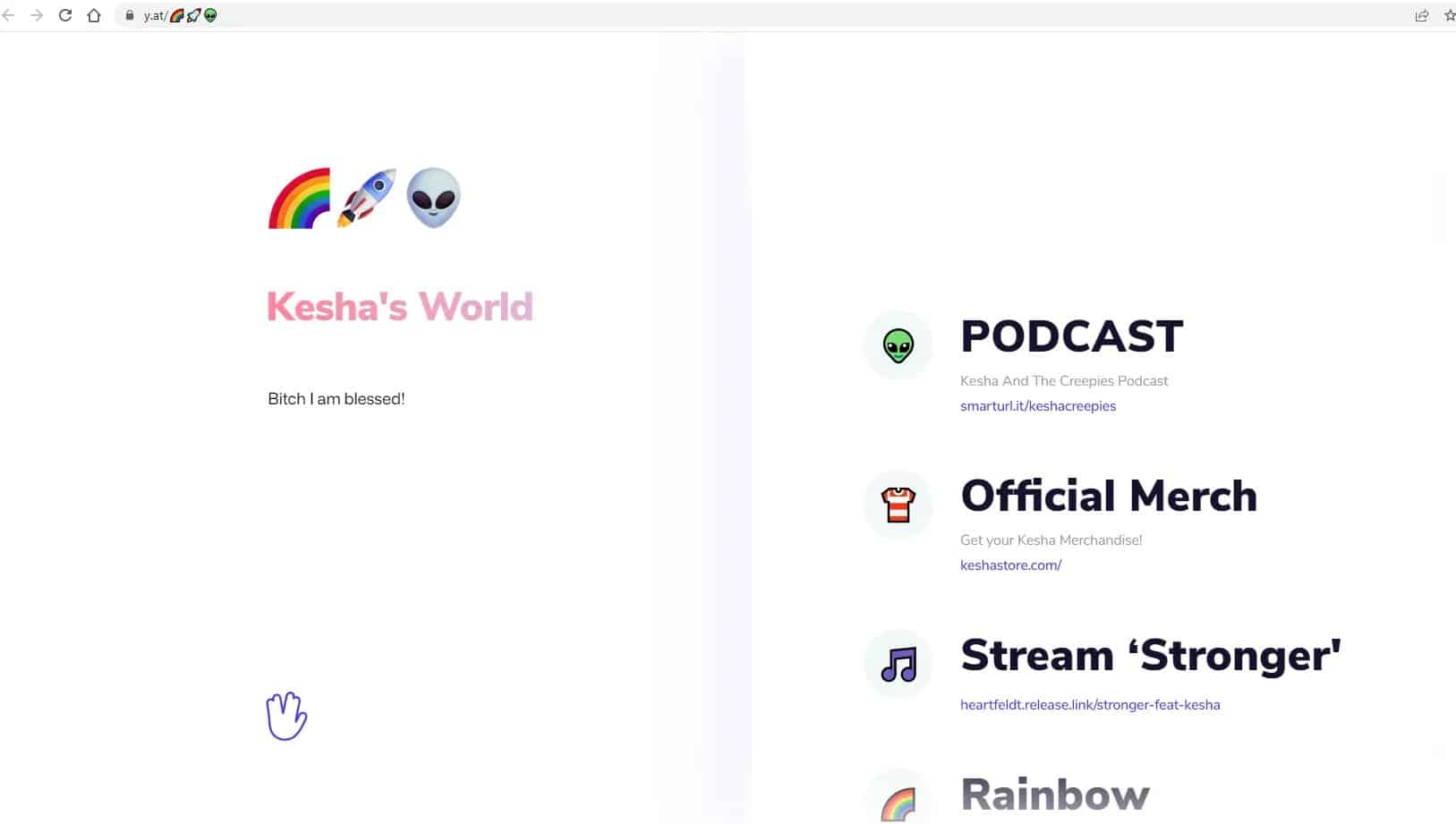1456x824 pixels.
Task: Select the rocket emoji in the header
Action: click(x=370, y=195)
